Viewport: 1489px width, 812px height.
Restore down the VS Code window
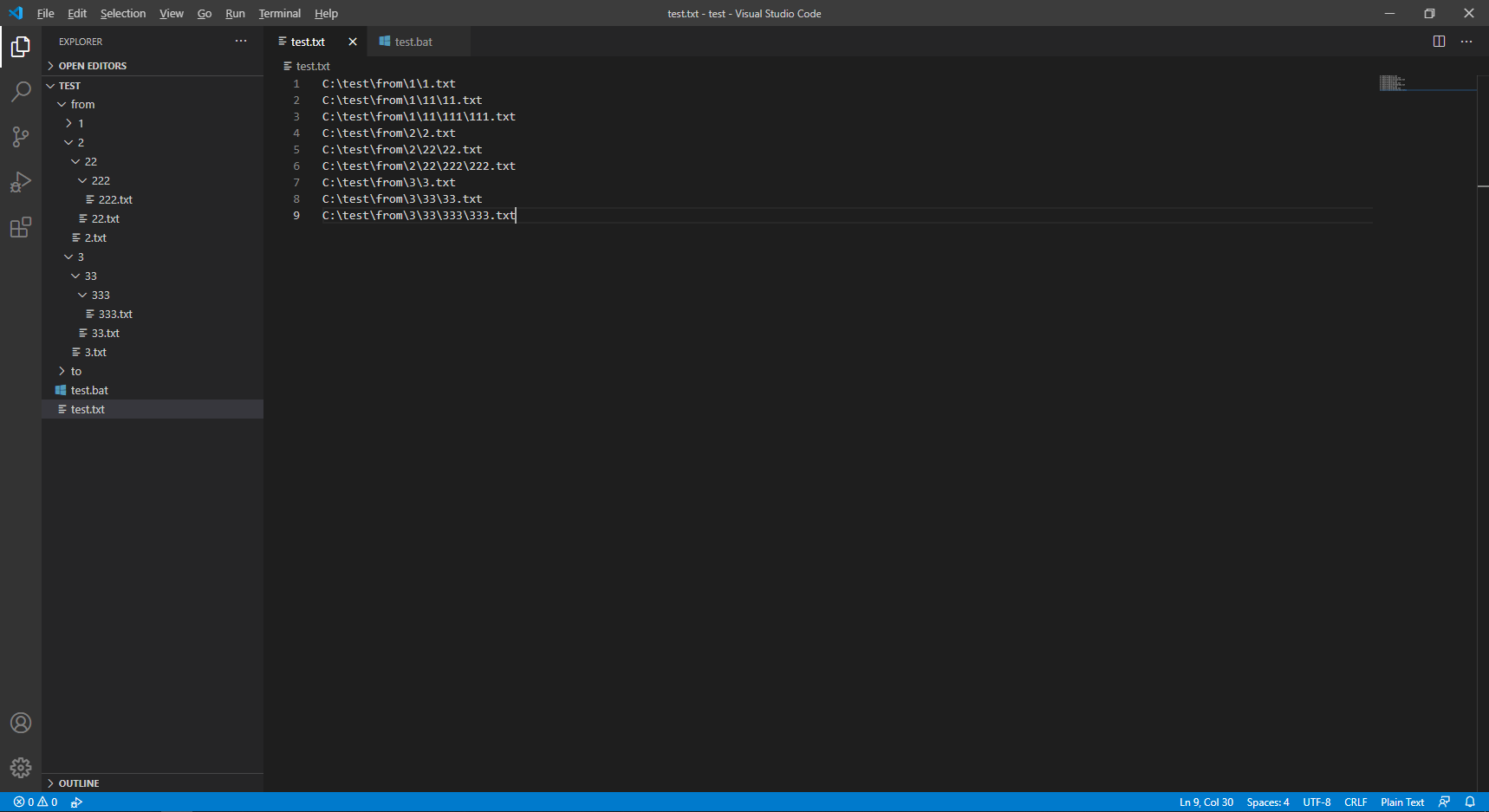[1429, 13]
